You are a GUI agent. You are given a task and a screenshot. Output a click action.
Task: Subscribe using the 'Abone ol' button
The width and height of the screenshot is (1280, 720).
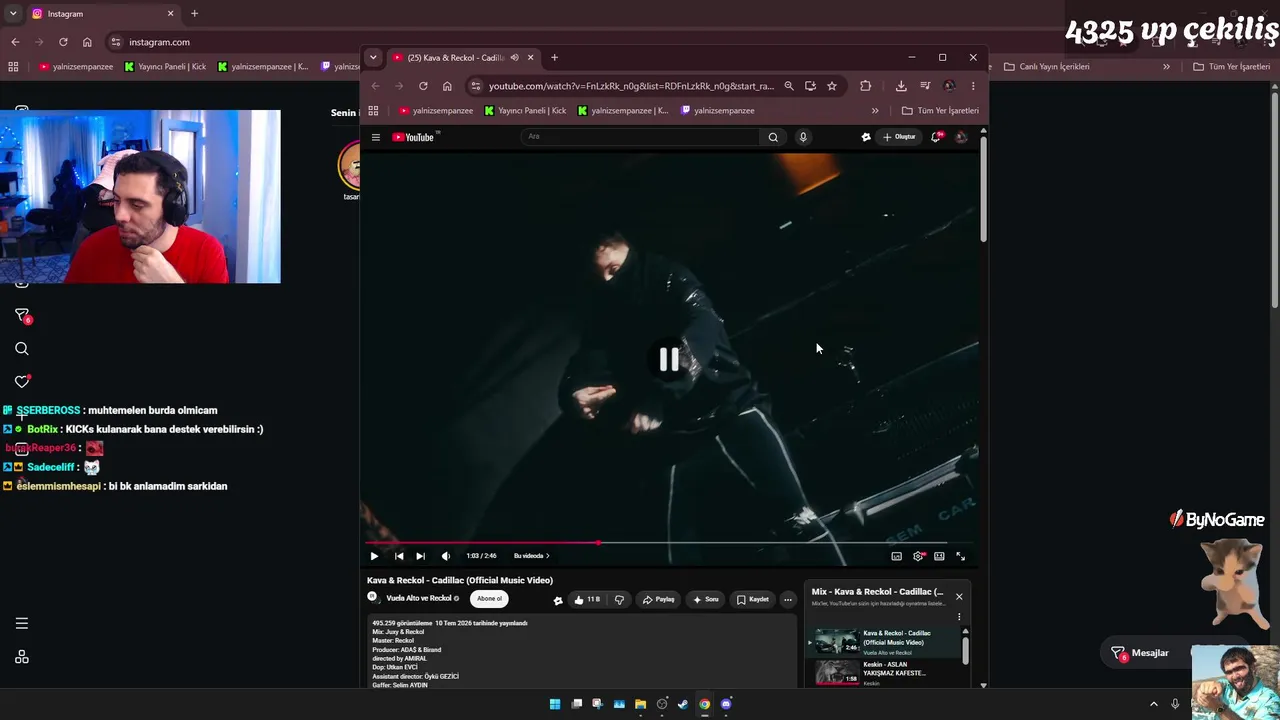point(489,599)
